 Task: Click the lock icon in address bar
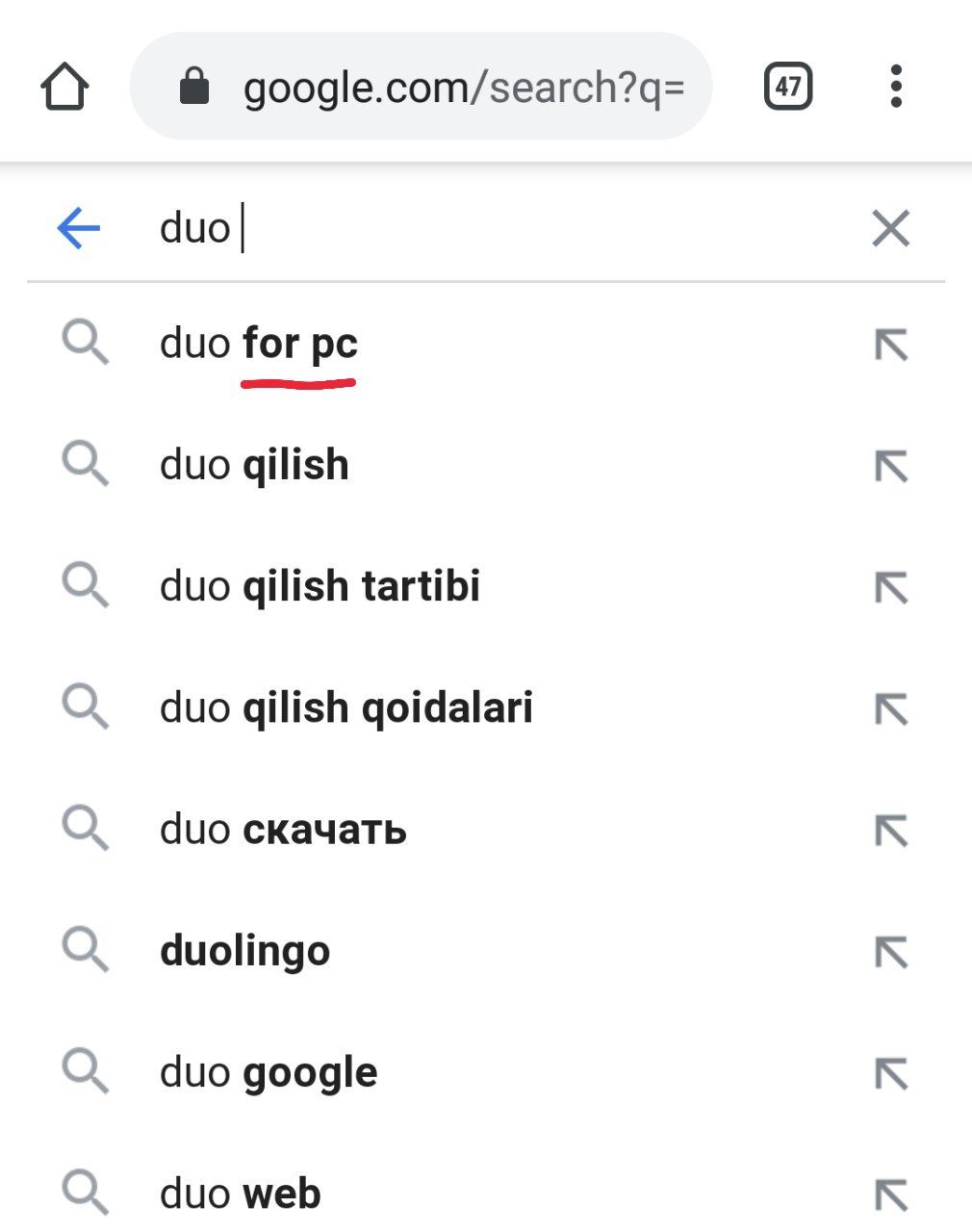(194, 87)
